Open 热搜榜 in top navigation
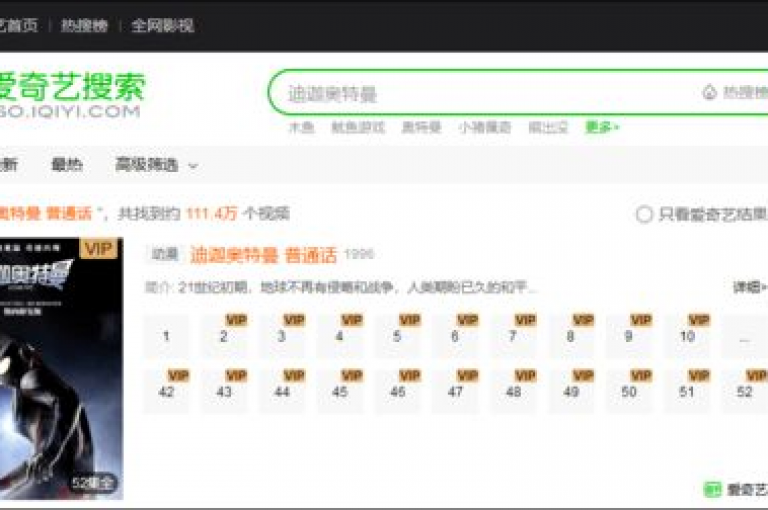768x510 pixels. (x=84, y=25)
